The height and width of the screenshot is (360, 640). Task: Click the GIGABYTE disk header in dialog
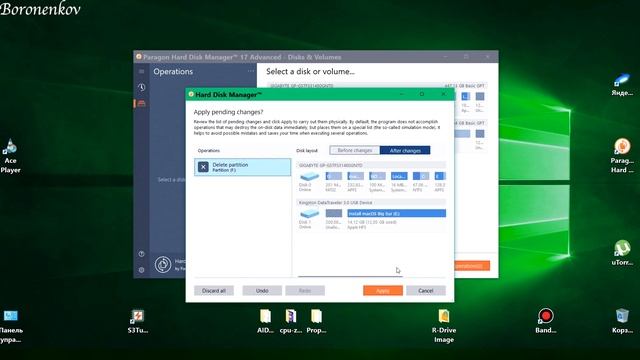click(371, 165)
